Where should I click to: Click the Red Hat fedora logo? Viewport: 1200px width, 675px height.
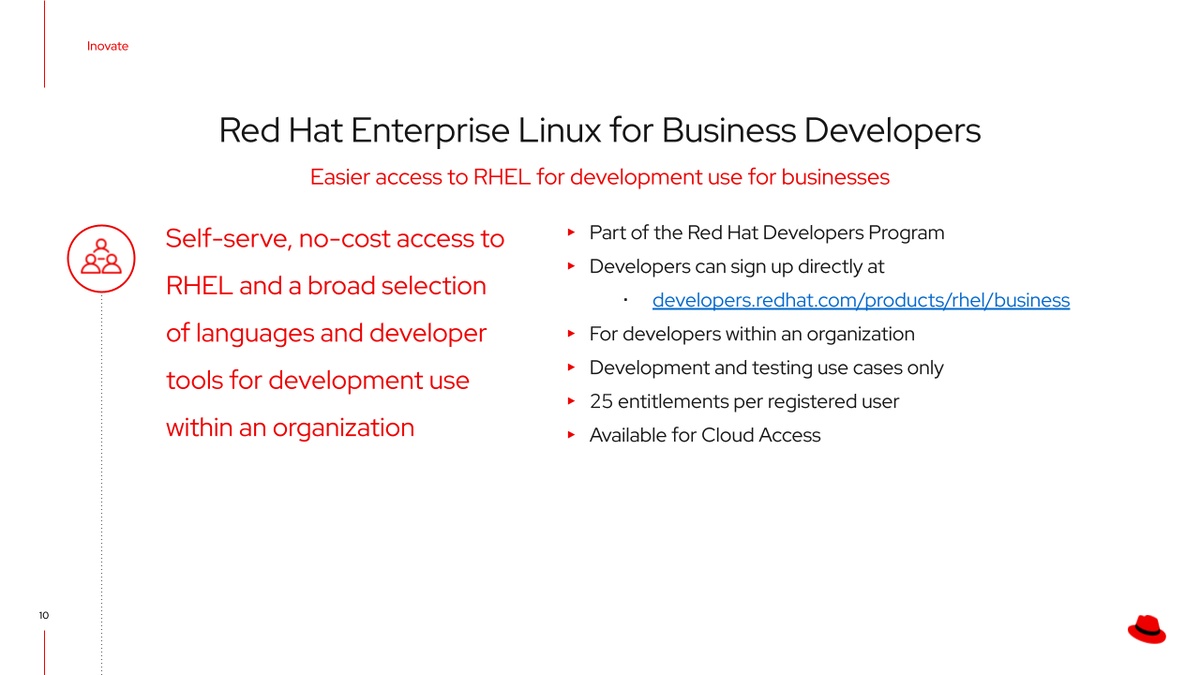click(1146, 628)
